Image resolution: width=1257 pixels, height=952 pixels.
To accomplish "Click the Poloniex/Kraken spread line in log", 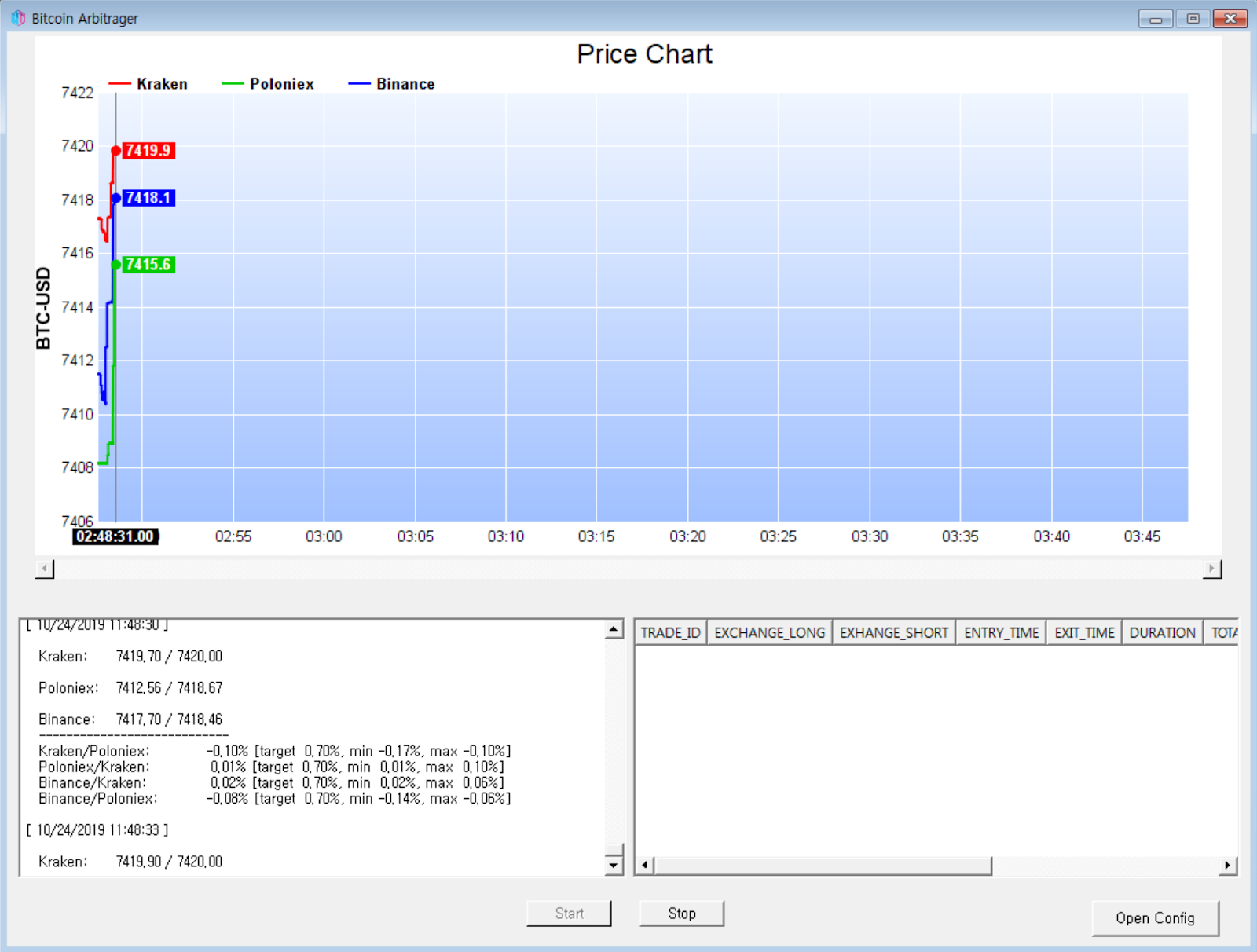I will pos(271,767).
